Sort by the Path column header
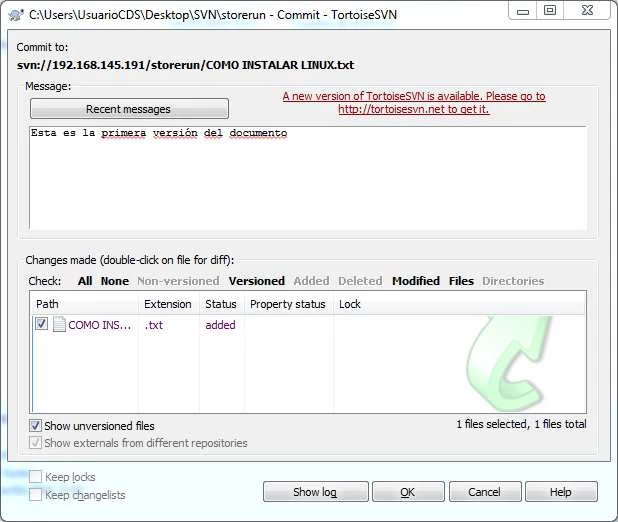Screen dimensions: 618x522 pos(84,304)
